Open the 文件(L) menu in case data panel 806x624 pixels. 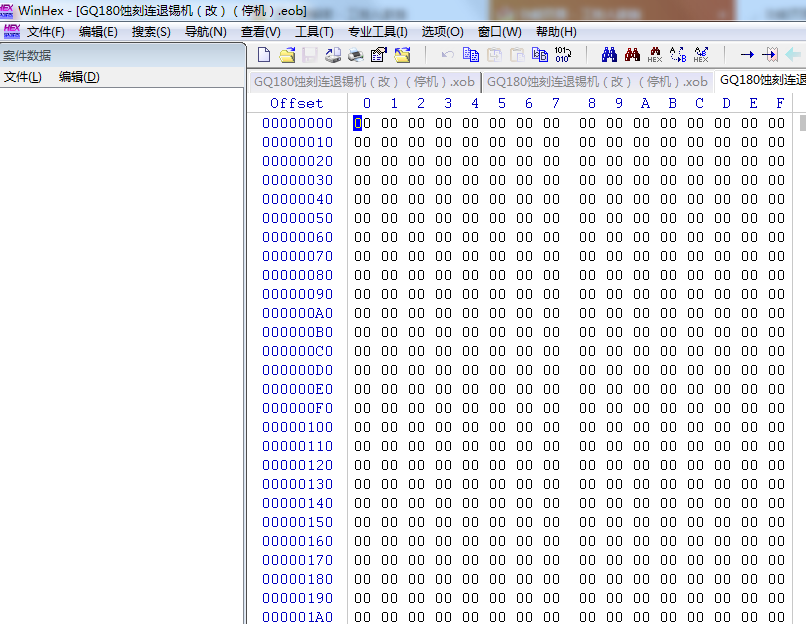pyautogui.click(x=22, y=77)
